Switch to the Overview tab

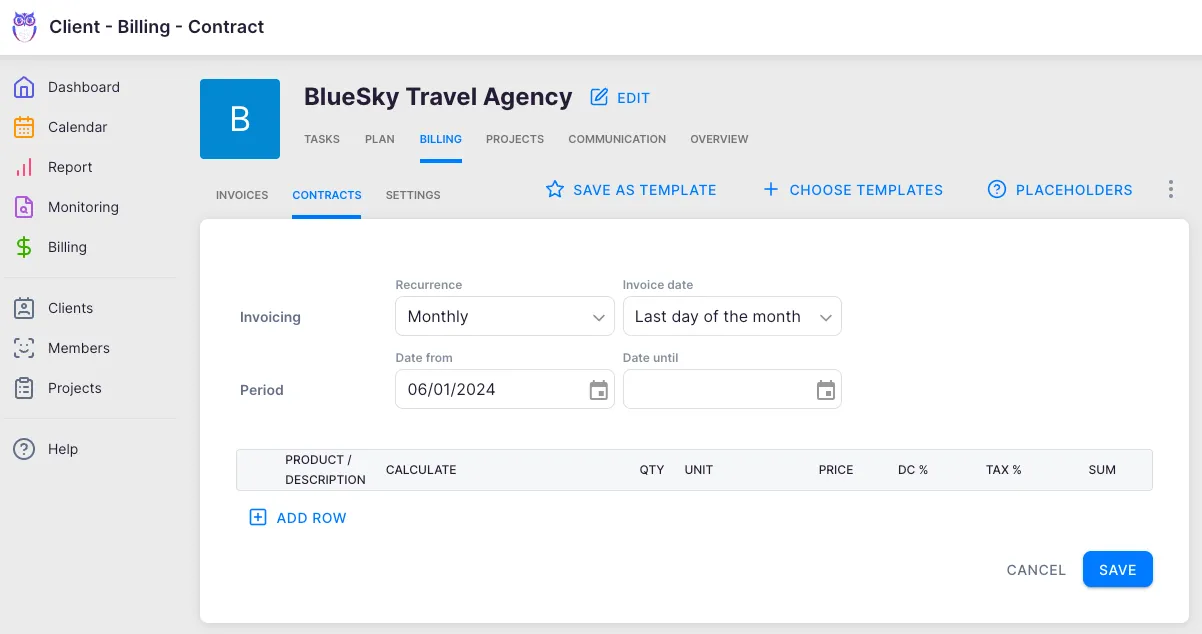[x=719, y=139]
